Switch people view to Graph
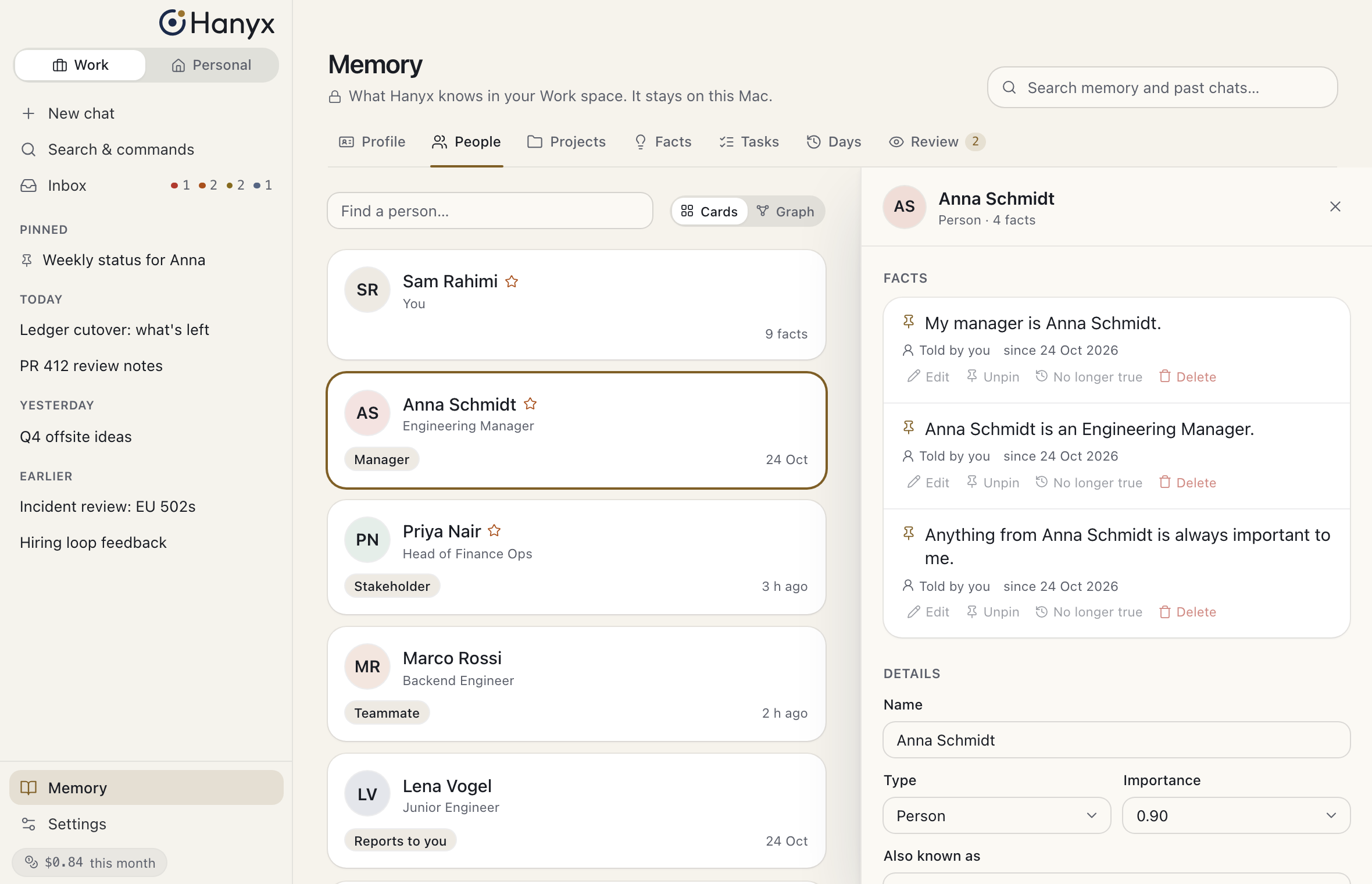 [785, 211]
